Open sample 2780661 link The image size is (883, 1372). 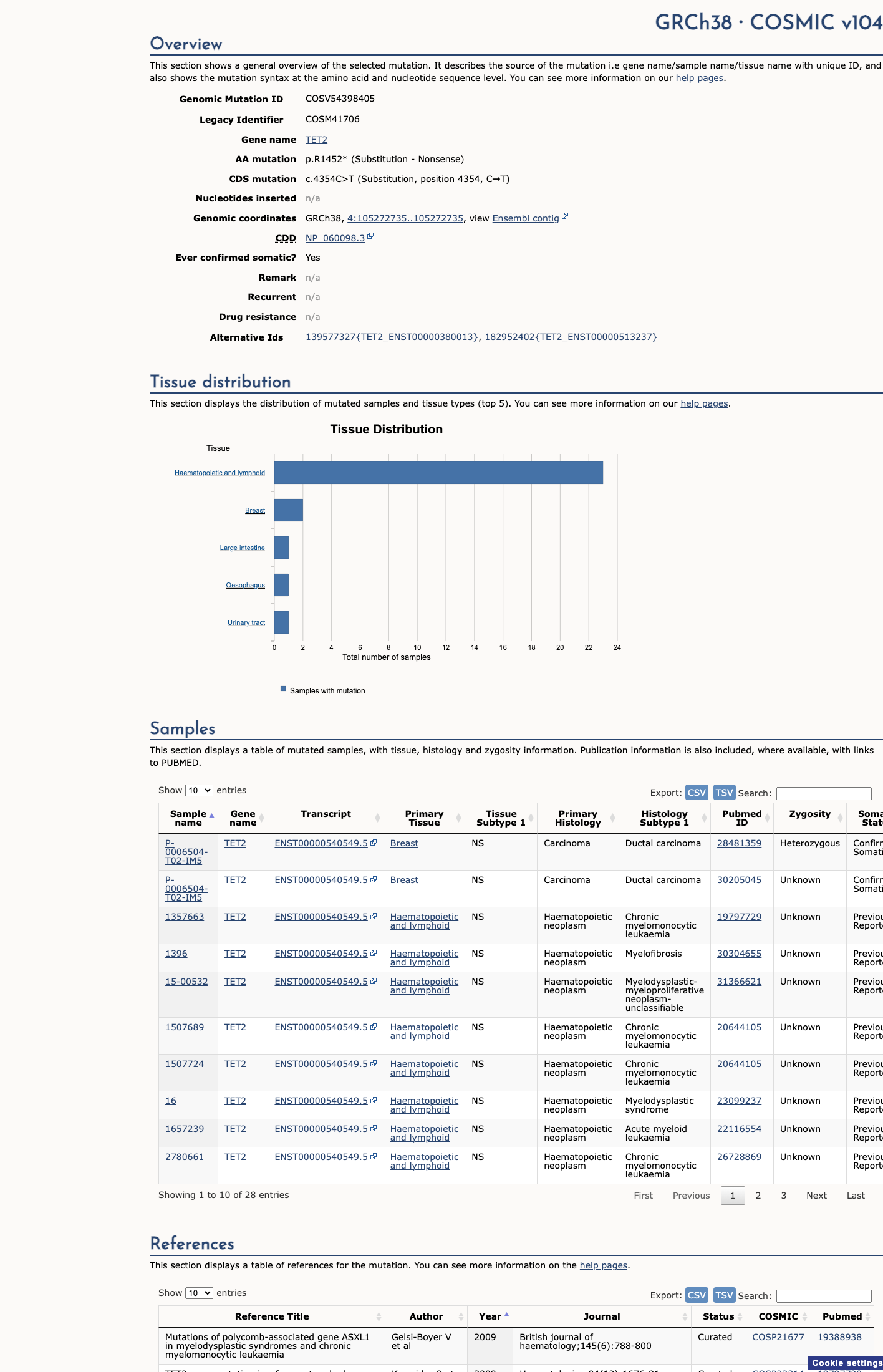pos(185,1157)
